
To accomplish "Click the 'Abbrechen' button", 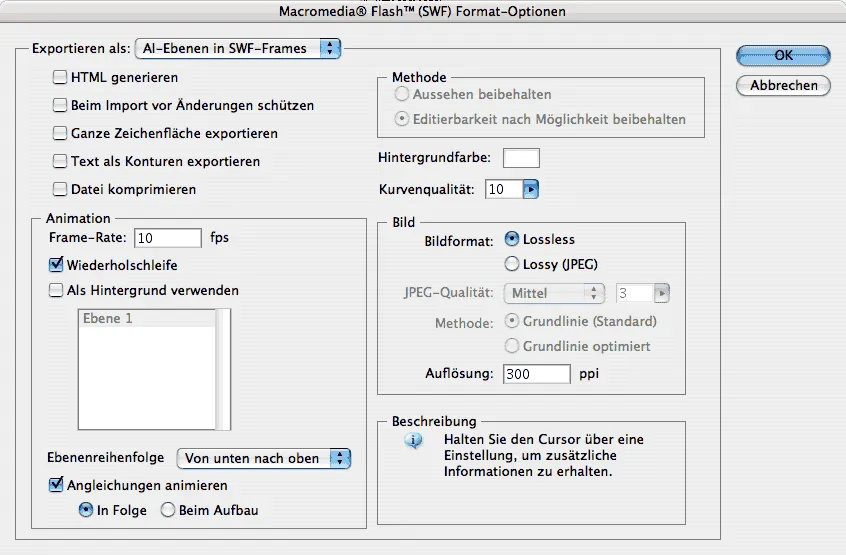I will (x=783, y=86).
